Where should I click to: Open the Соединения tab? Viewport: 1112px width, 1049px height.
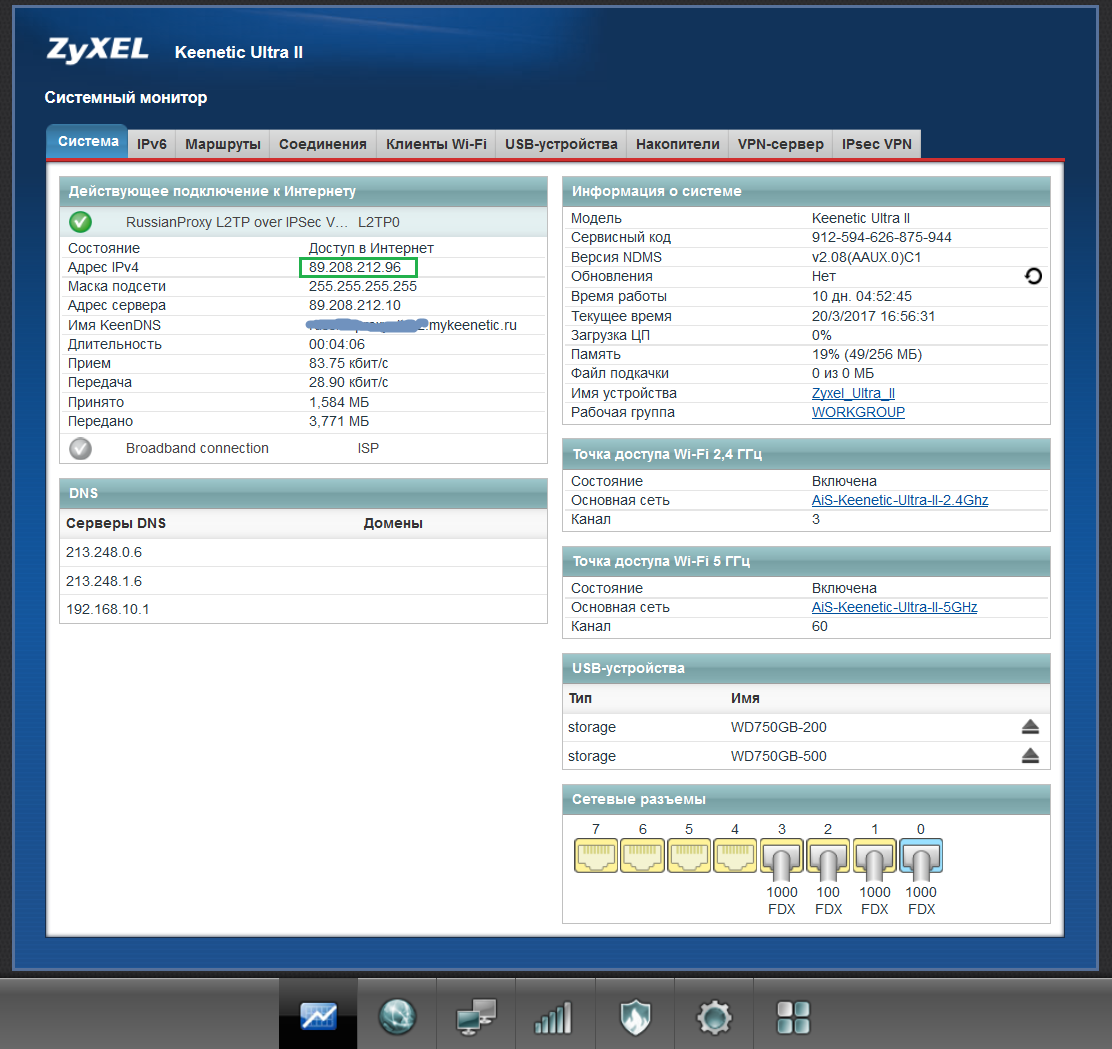click(323, 144)
